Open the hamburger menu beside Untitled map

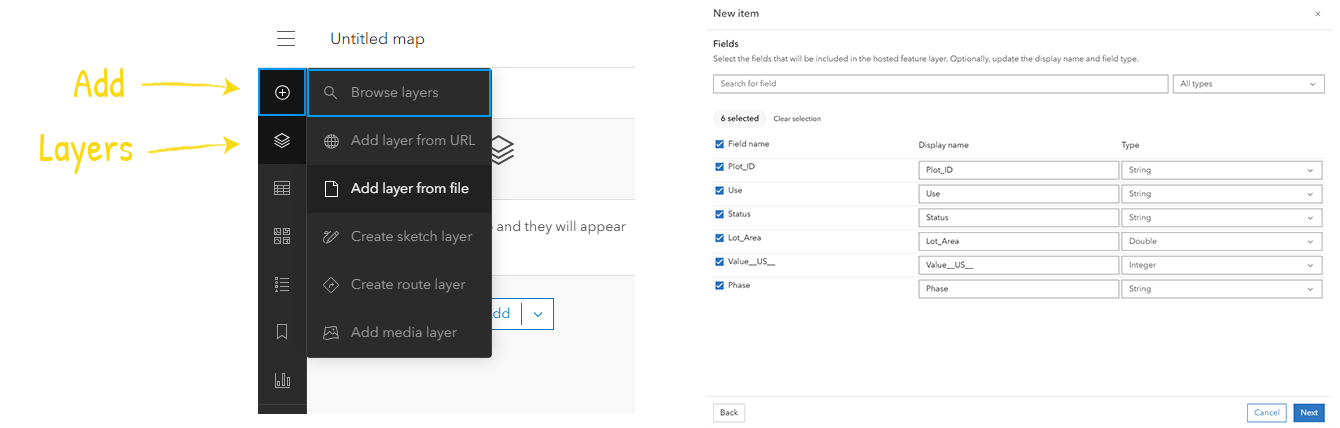[286, 39]
